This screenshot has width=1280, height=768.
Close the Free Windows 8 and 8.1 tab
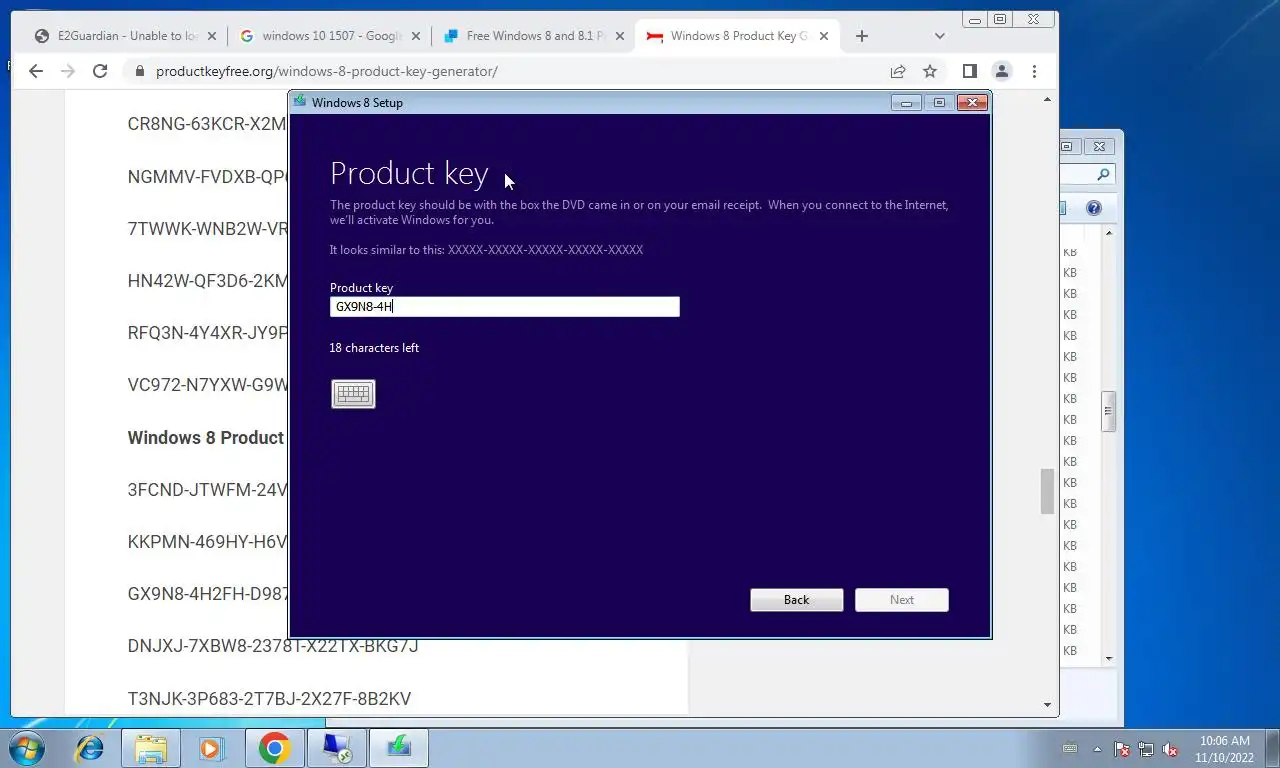[x=620, y=36]
